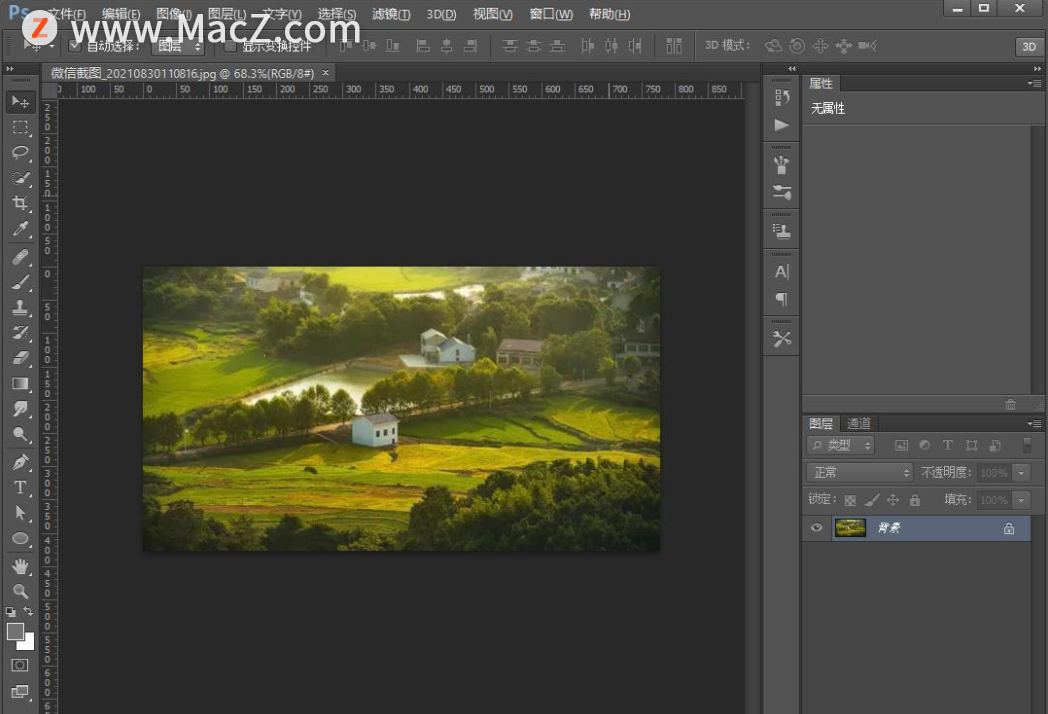
Task: Select the 属性 panel tab
Action: 821,84
